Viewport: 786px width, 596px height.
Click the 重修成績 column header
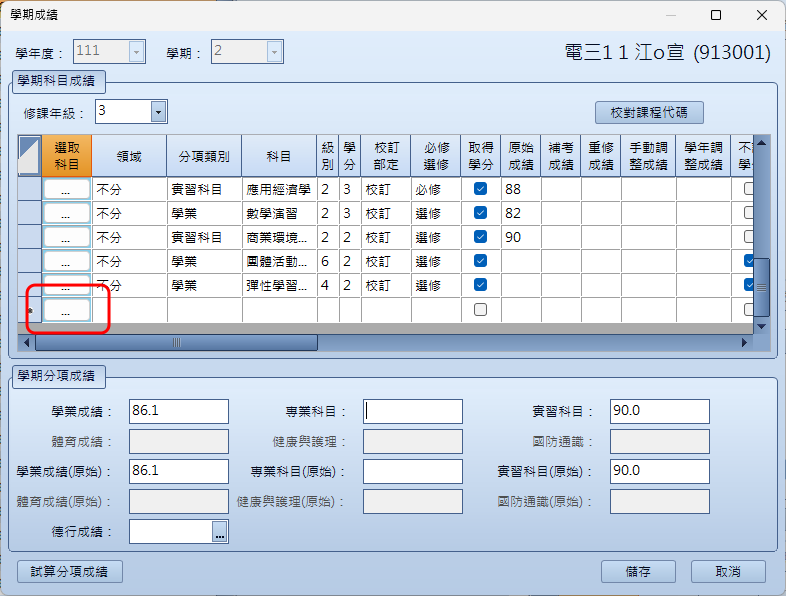pyautogui.click(x=601, y=156)
